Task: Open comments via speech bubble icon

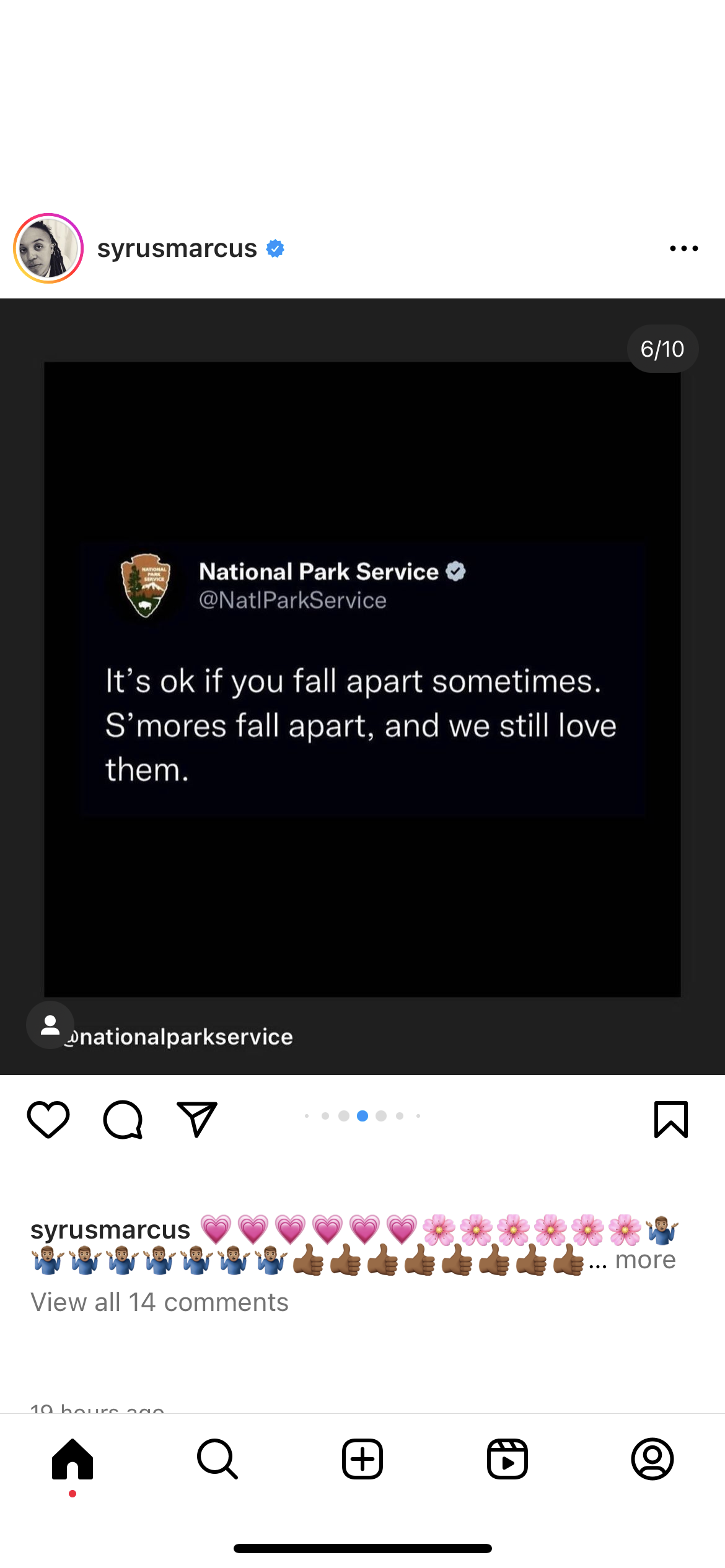Action: (x=123, y=1119)
